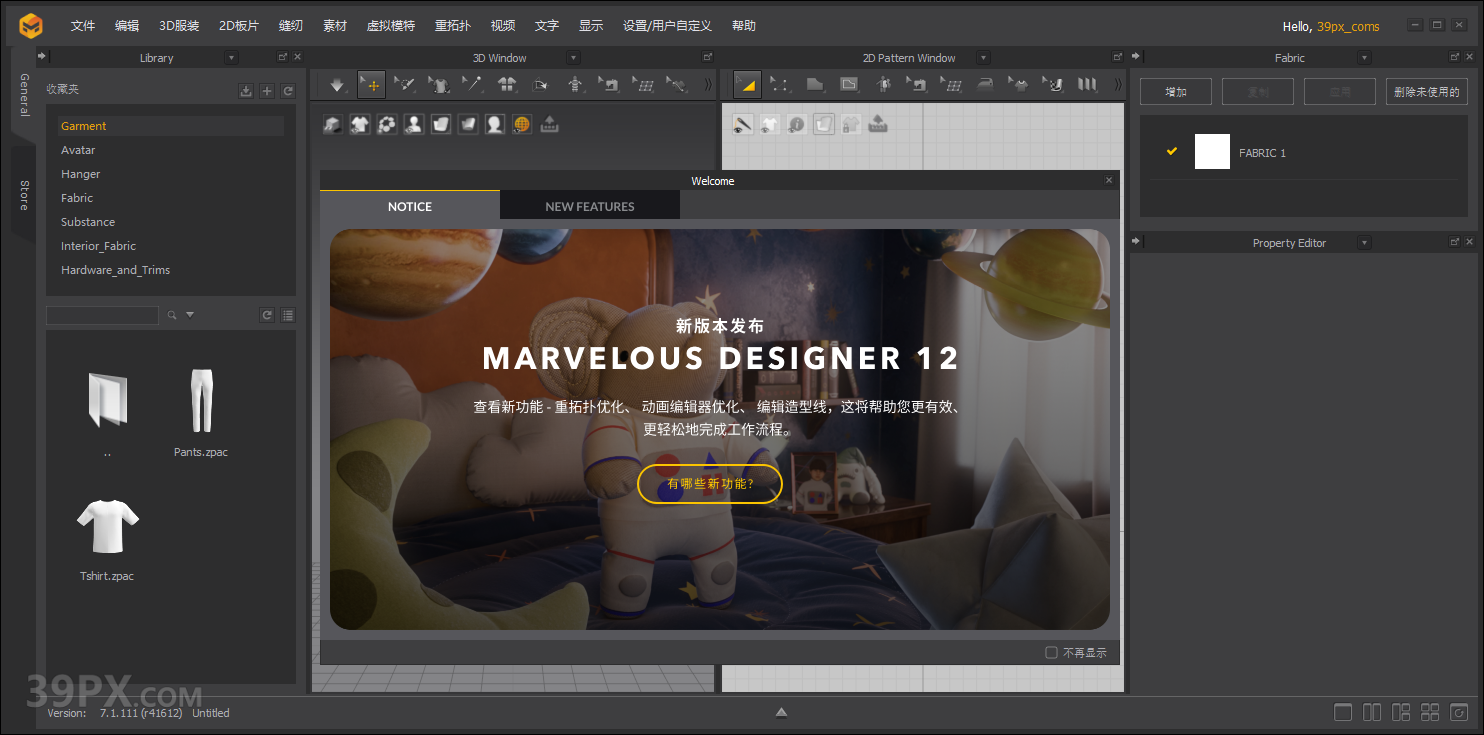Viewport: 1484px width, 735px height.
Task: Expand the bottom panel with the up triangle
Action: (782, 712)
